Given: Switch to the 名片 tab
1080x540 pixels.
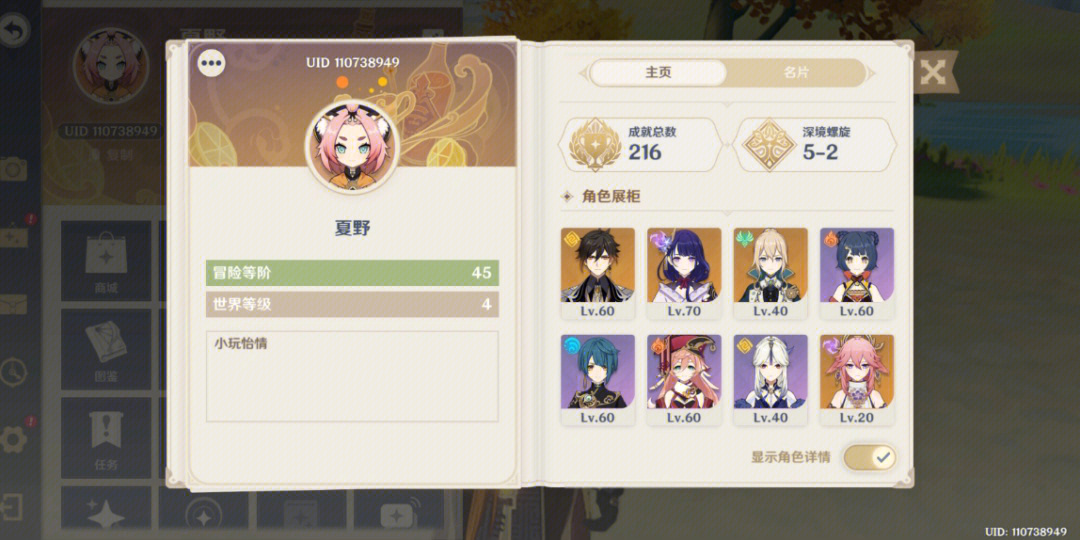Looking at the screenshot, I should click(796, 72).
